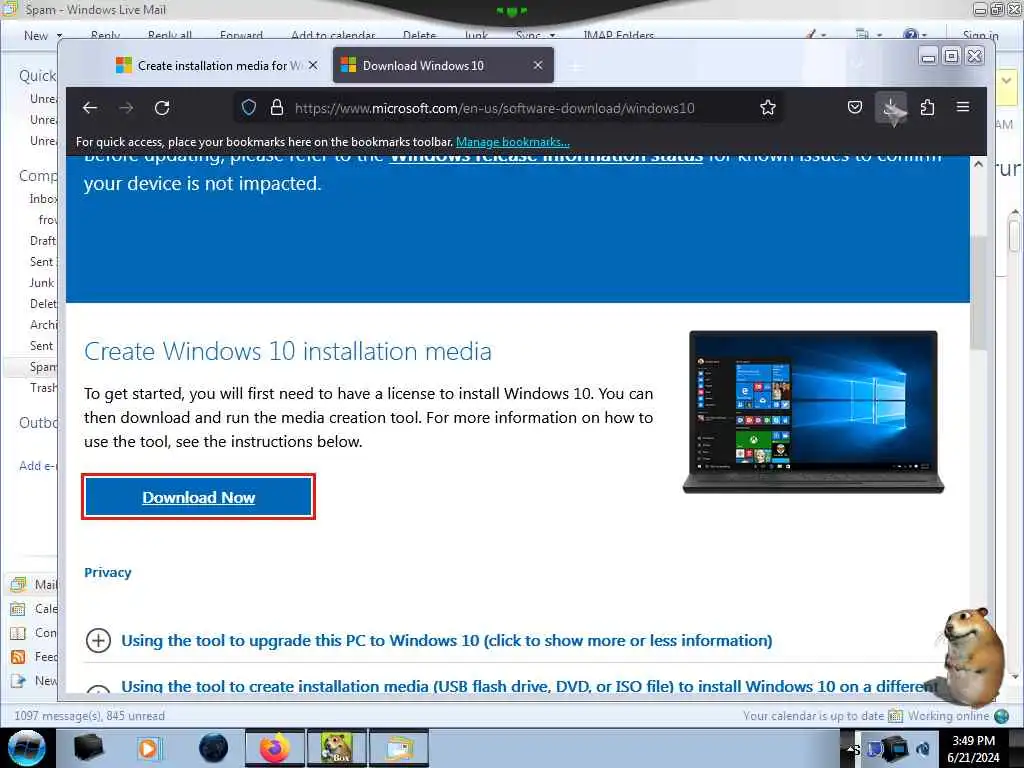Open the Feeds shortcut in Live Mail sidebar
1024x768 pixels.
point(33,657)
